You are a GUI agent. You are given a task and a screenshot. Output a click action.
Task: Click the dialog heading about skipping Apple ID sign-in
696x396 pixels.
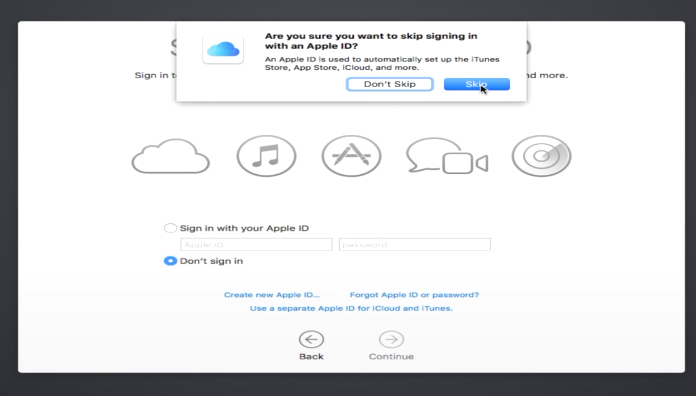point(371,41)
